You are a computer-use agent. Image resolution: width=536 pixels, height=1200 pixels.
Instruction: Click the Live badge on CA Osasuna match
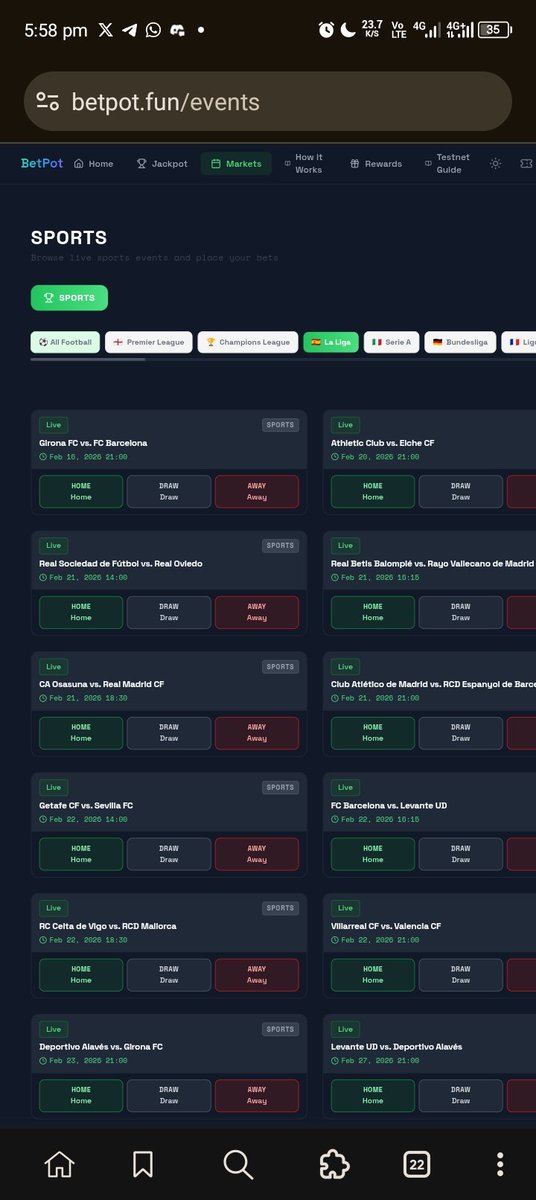pyautogui.click(x=53, y=667)
